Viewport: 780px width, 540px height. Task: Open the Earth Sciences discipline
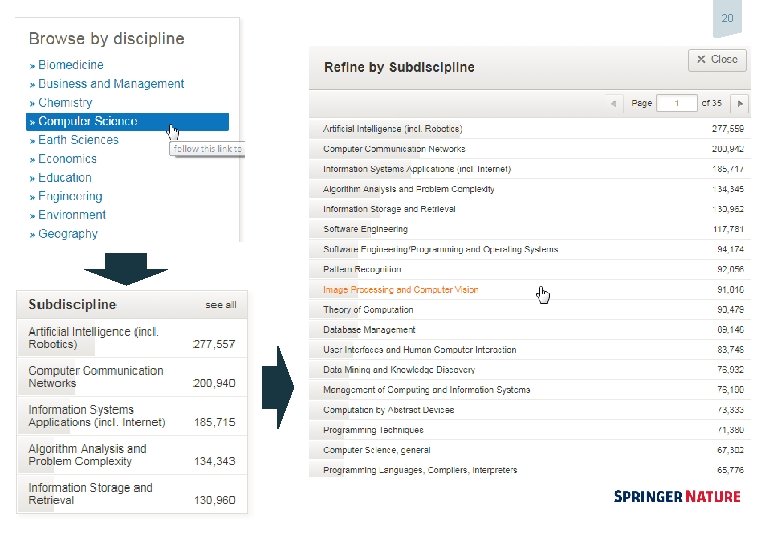coord(78,141)
